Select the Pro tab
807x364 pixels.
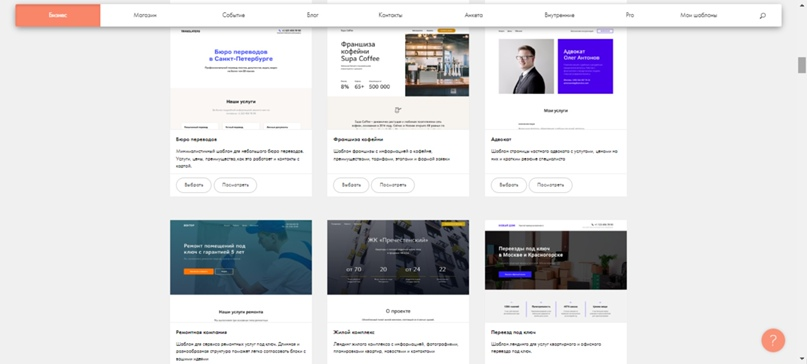[629, 15]
